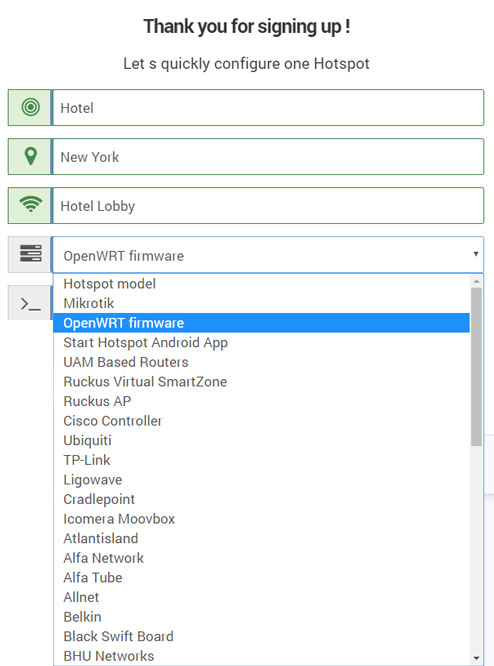Click the terminal prompt icon
Viewport: 494px width, 666px height.
(x=31, y=304)
